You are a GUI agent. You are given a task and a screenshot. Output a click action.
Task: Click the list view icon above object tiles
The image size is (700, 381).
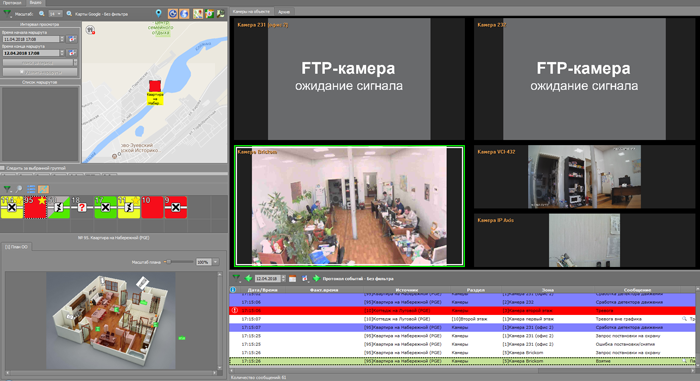31,189
